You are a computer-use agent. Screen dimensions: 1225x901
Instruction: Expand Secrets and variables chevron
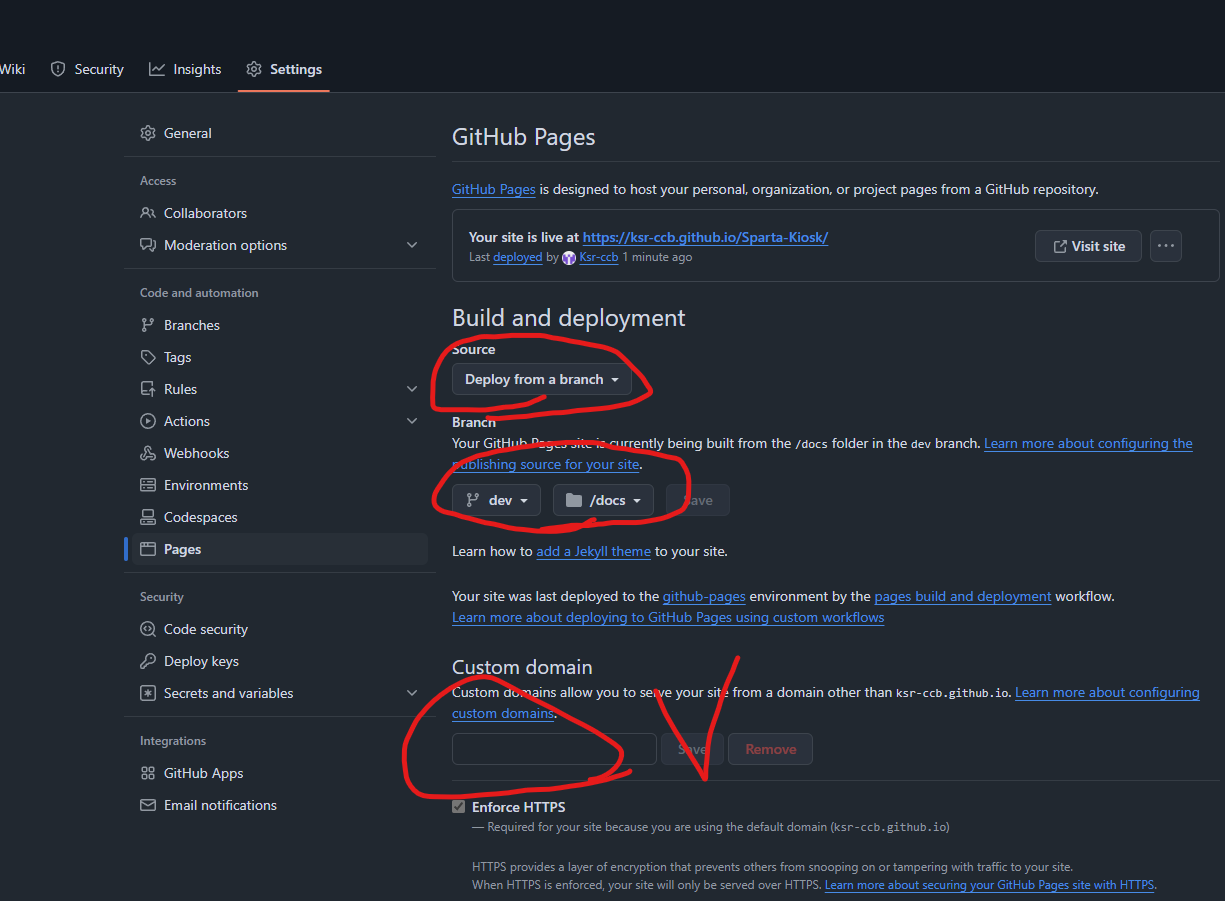[x=412, y=693]
